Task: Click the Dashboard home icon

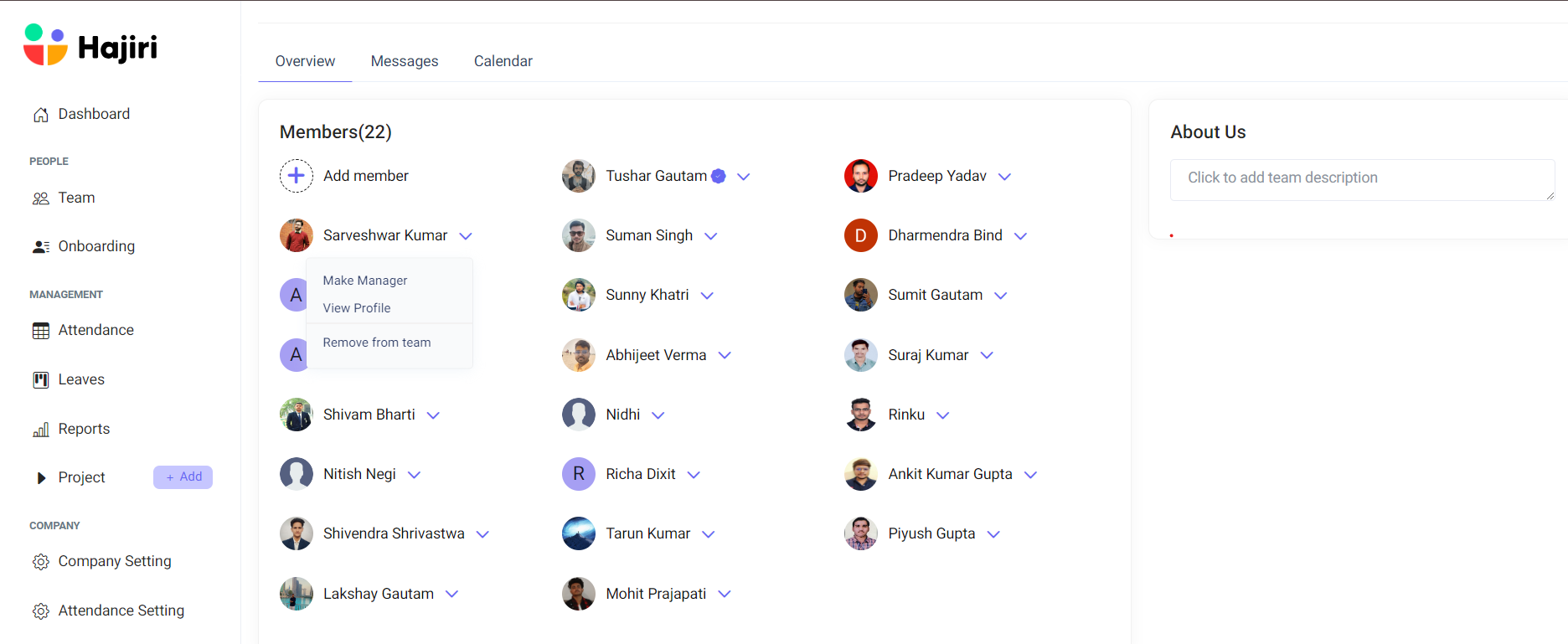Action: click(x=40, y=115)
